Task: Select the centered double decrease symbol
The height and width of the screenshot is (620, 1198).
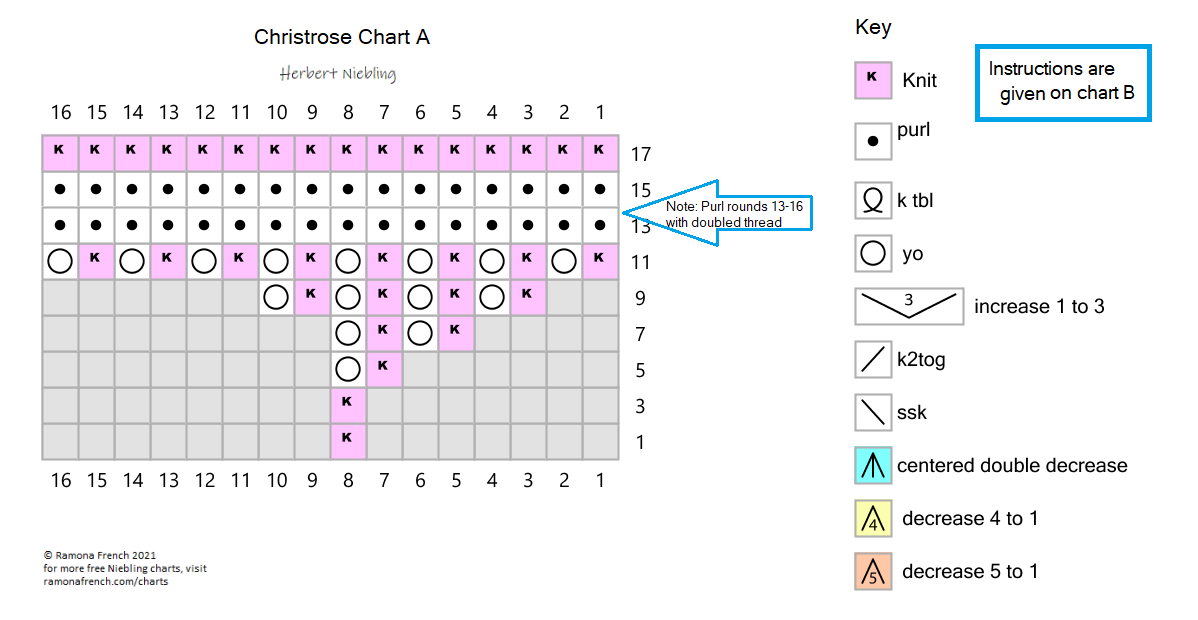Action: coord(873,465)
